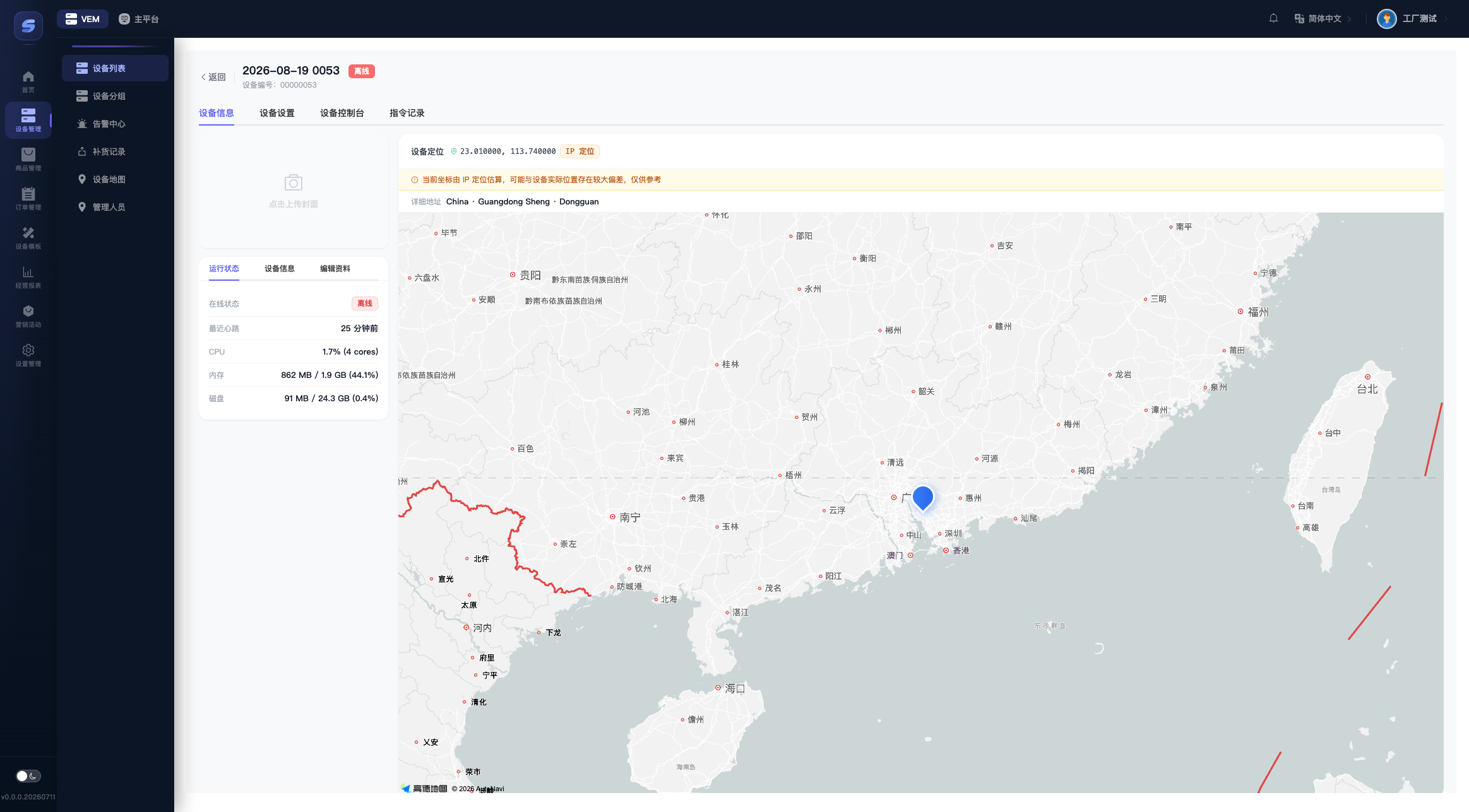Open the 商品管理 sidebar icon
Viewport: 1469px width, 812px height.
pos(28,159)
